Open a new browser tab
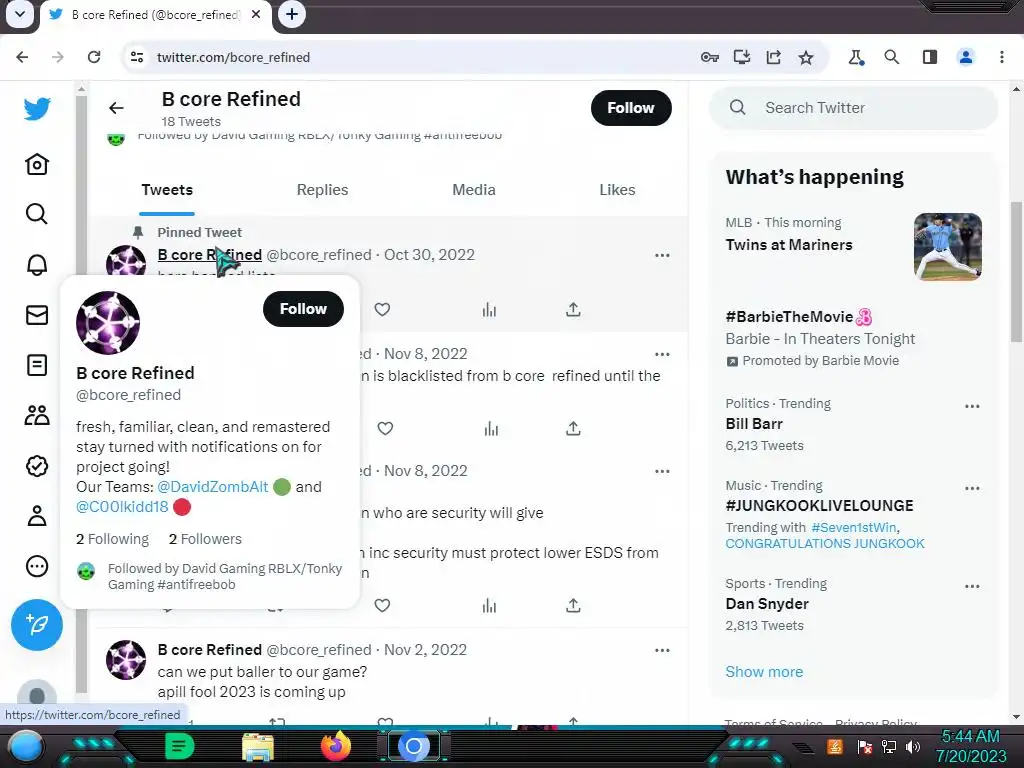 point(292,14)
